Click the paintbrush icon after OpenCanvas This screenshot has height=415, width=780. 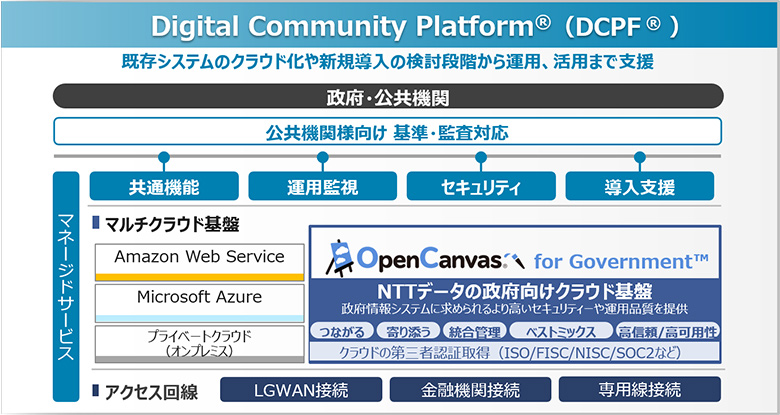(516, 260)
